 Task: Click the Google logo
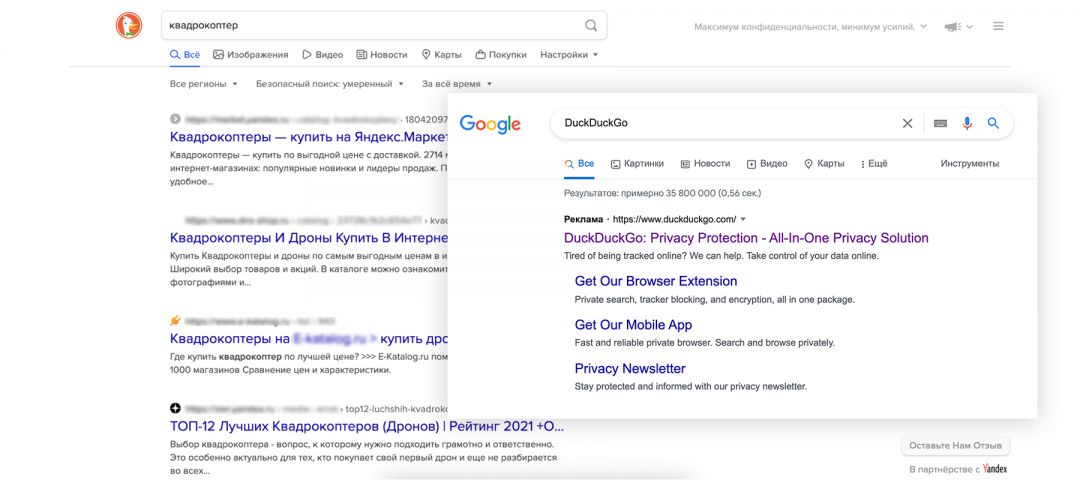tap(490, 124)
